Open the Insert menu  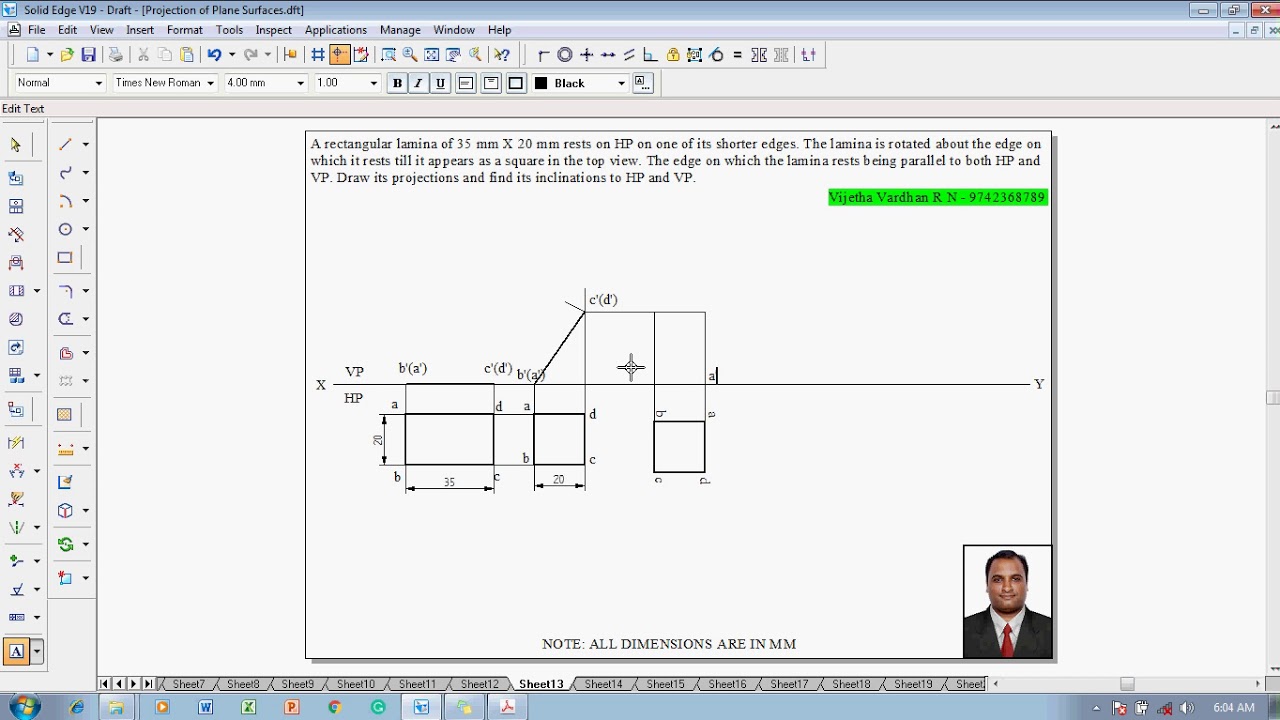(140, 30)
